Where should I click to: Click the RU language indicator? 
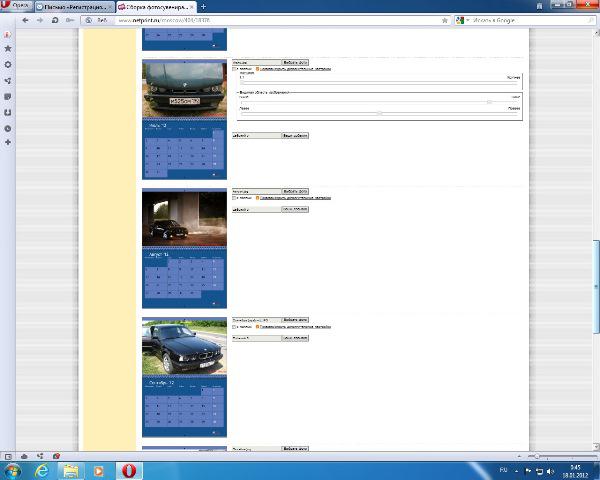[504, 470]
